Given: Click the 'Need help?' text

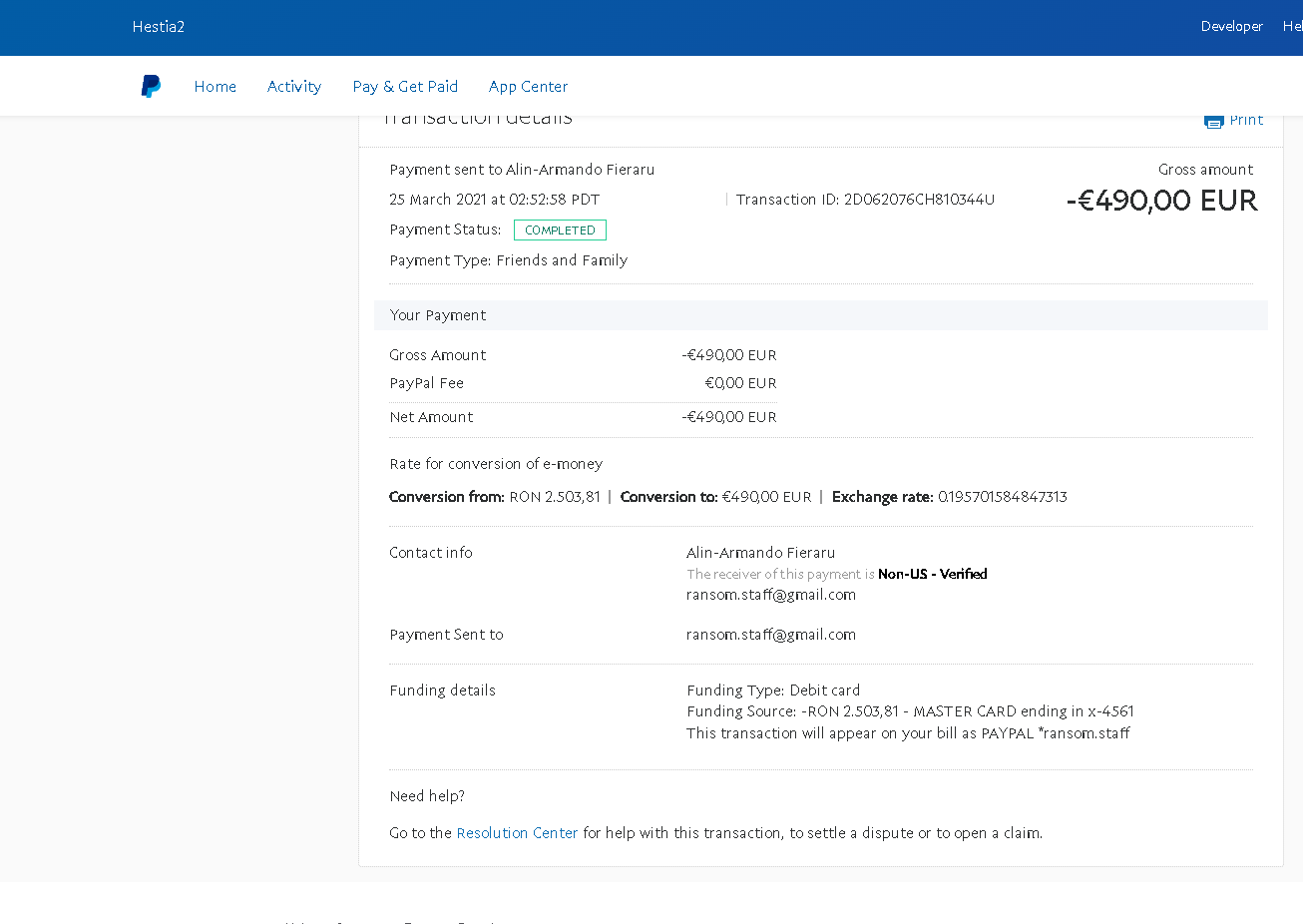Looking at the screenshot, I should coord(427,796).
